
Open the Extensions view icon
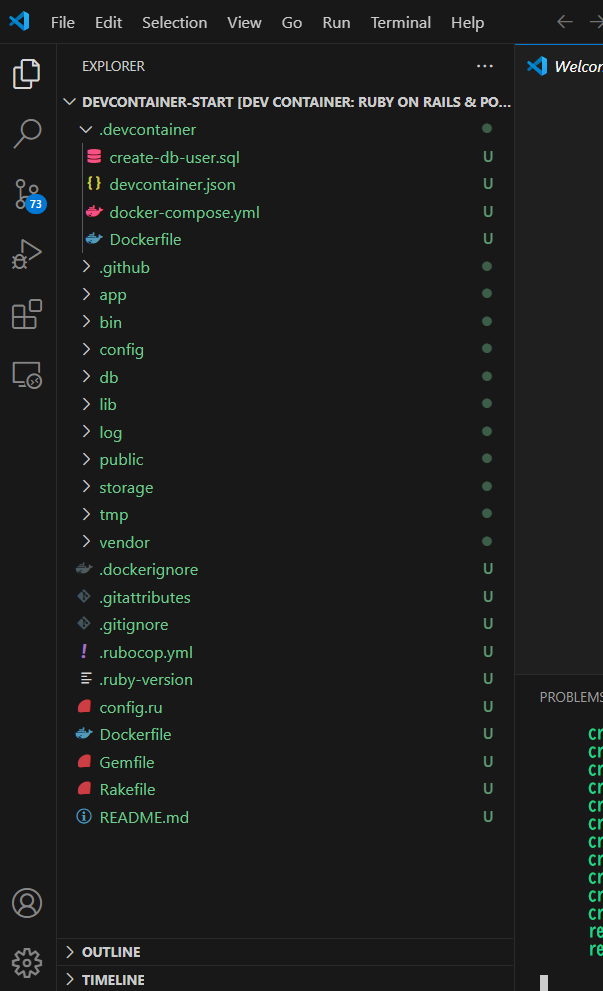click(27, 314)
